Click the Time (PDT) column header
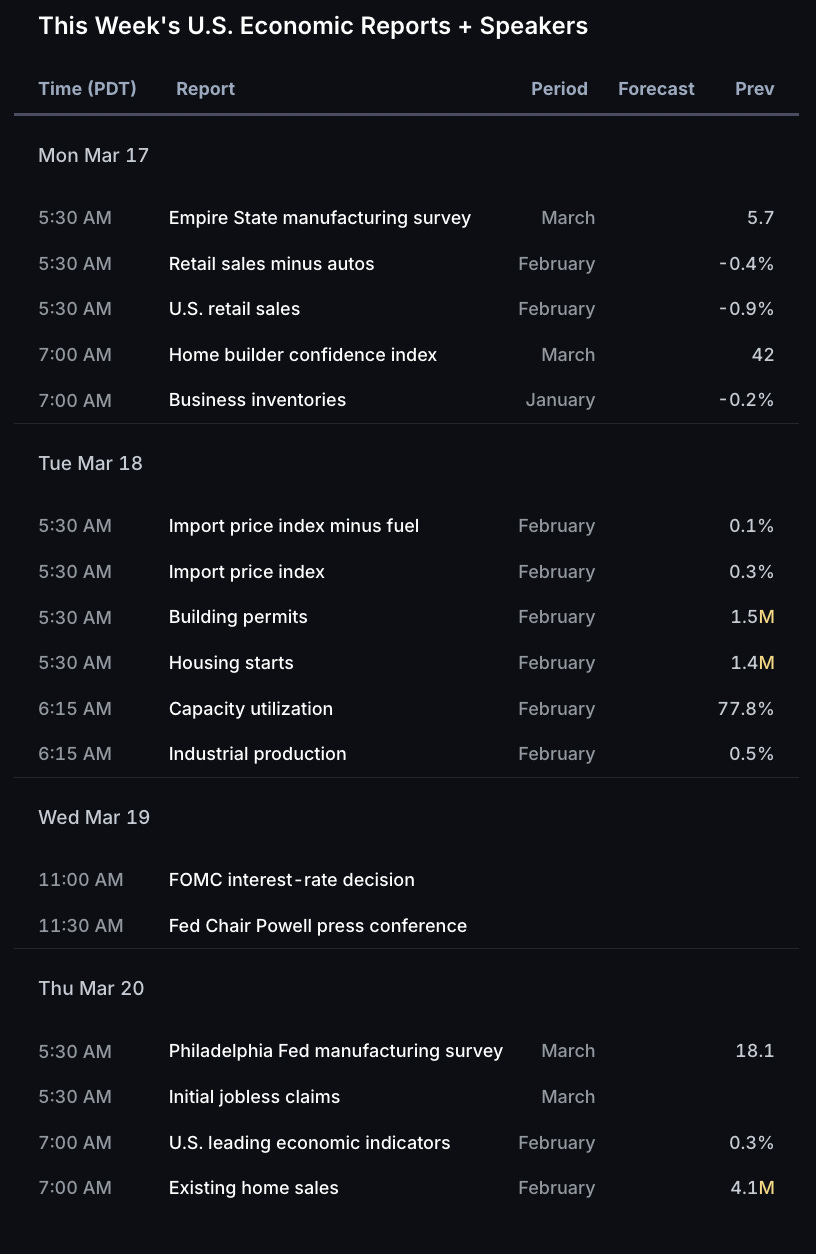Viewport: 816px width, 1254px height. (x=87, y=89)
